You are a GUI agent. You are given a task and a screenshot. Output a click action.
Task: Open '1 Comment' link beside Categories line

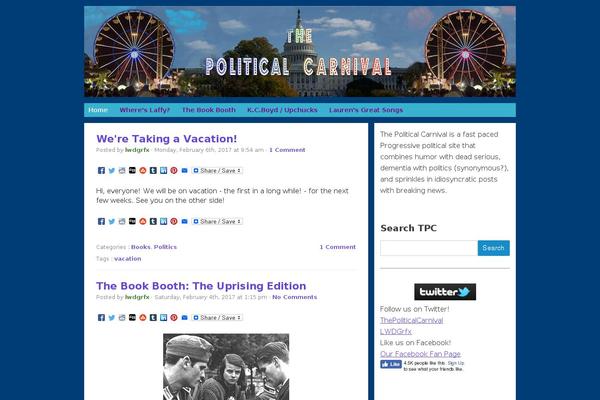click(x=338, y=247)
